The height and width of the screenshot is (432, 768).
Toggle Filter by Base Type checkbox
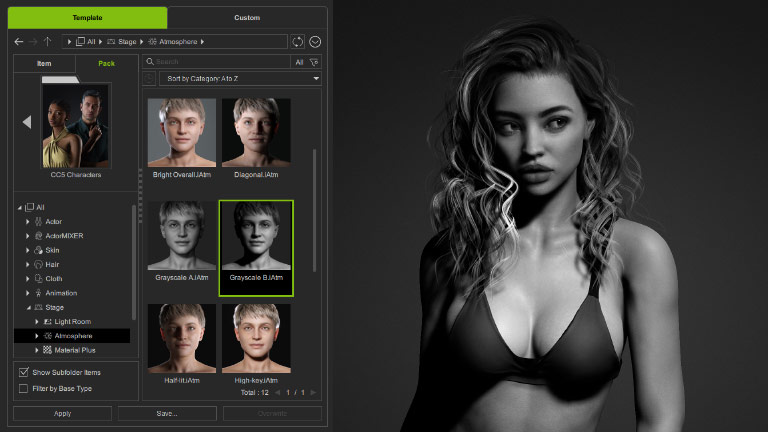(23, 388)
